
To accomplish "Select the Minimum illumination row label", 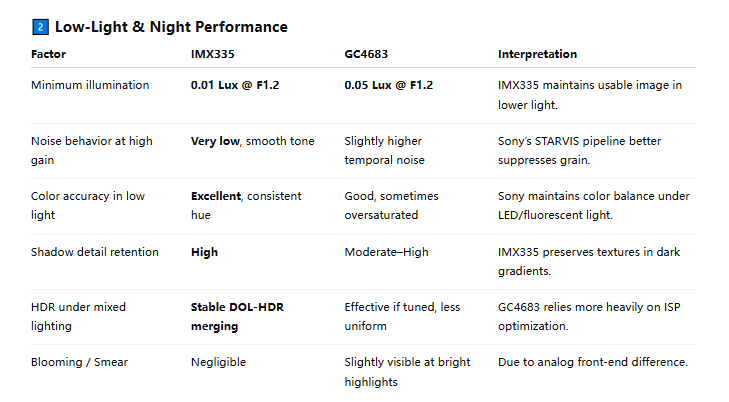I will (90, 85).
